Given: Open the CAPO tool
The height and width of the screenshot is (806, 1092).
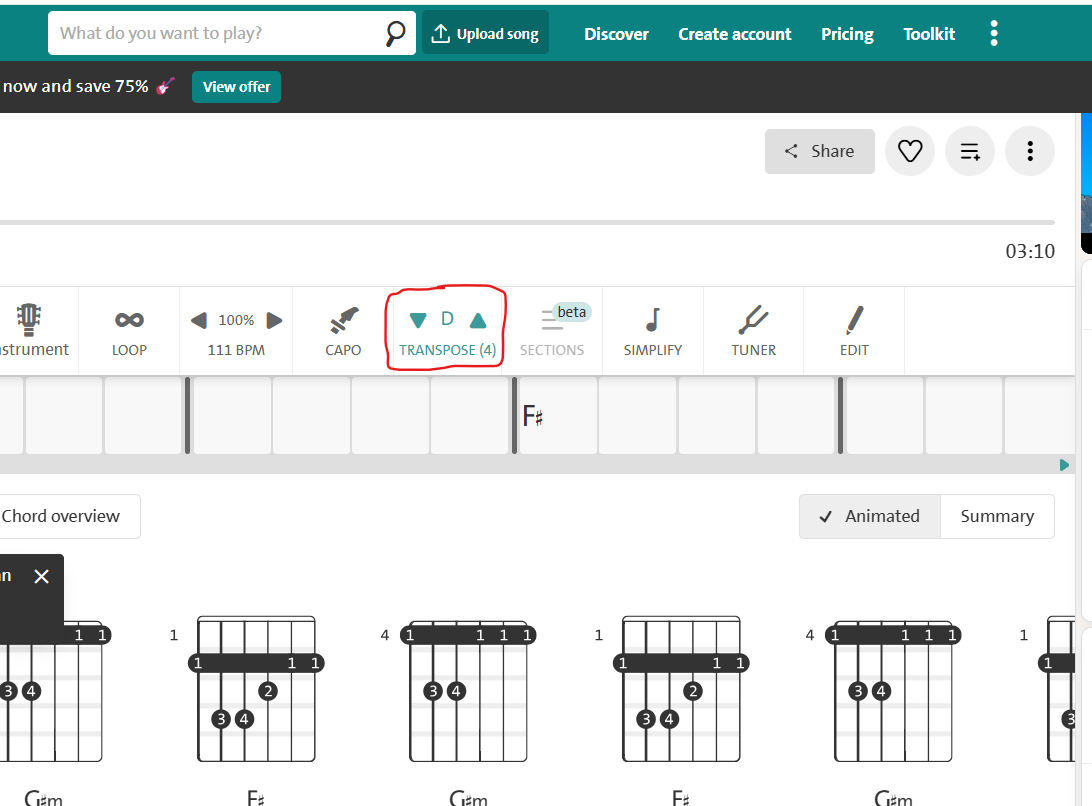Looking at the screenshot, I should coord(343,321).
